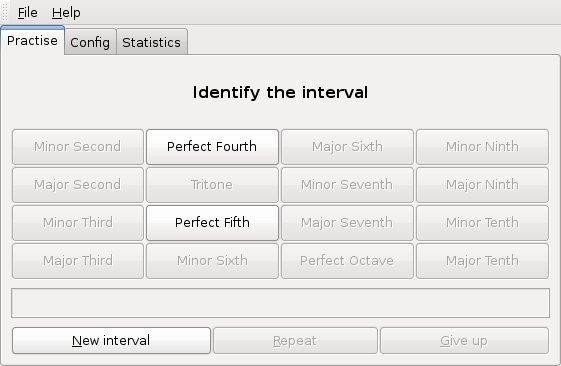Image resolution: width=561 pixels, height=366 pixels.
Task: Answer with Perfect Fourth
Action: point(212,147)
